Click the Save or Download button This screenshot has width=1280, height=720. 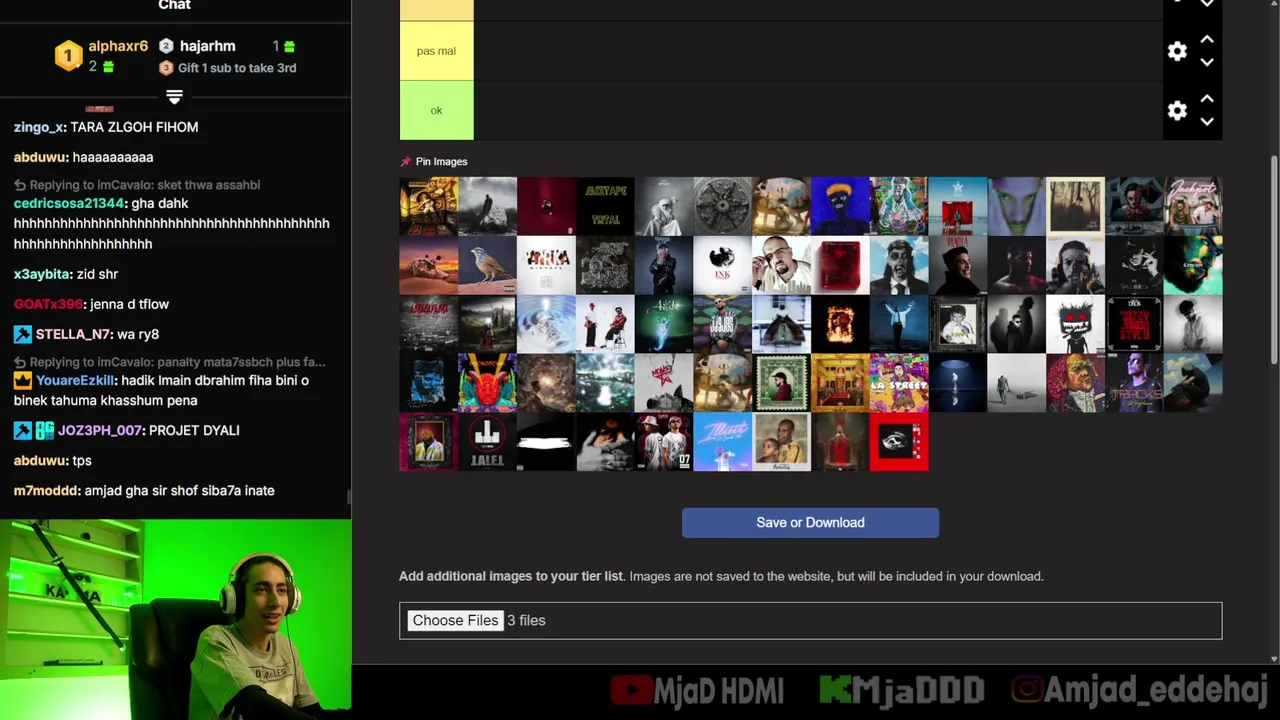point(810,522)
